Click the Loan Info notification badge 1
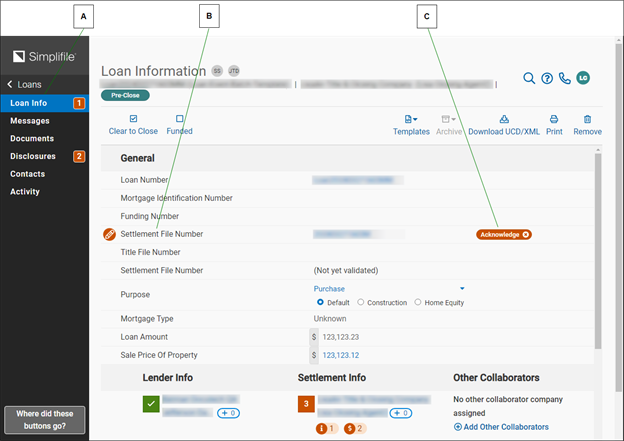Screen dimensions: 624x441 point(79,103)
